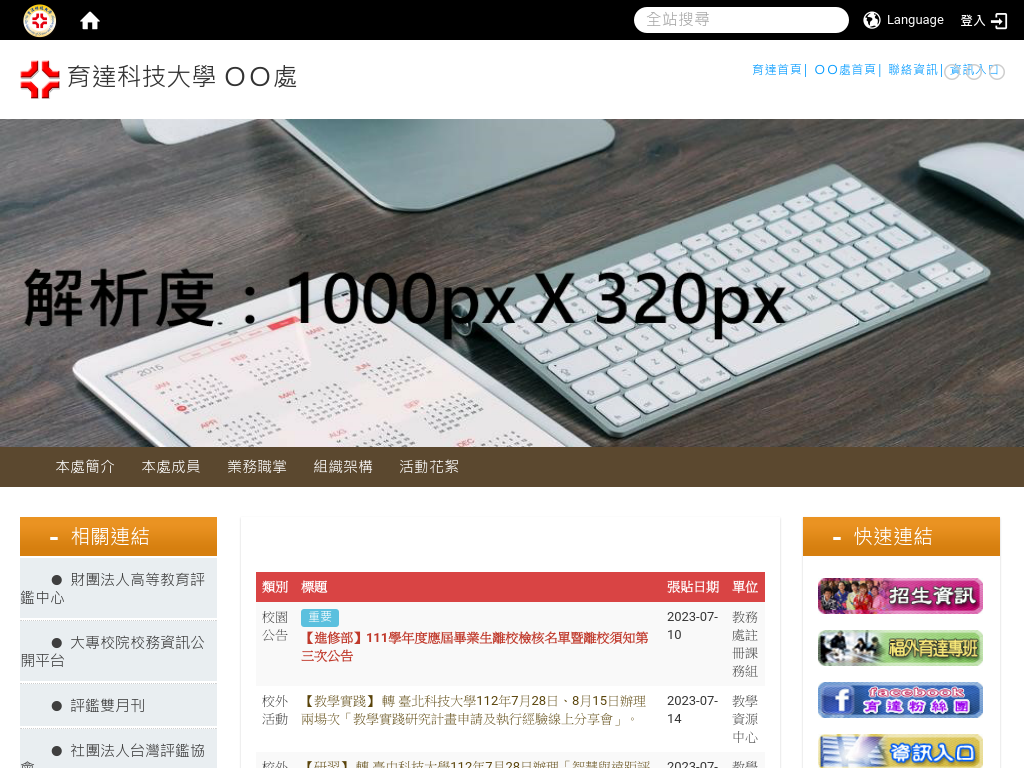Open the Facebook 育達粉絲團 banner
The height and width of the screenshot is (768, 1024).
tap(900, 700)
